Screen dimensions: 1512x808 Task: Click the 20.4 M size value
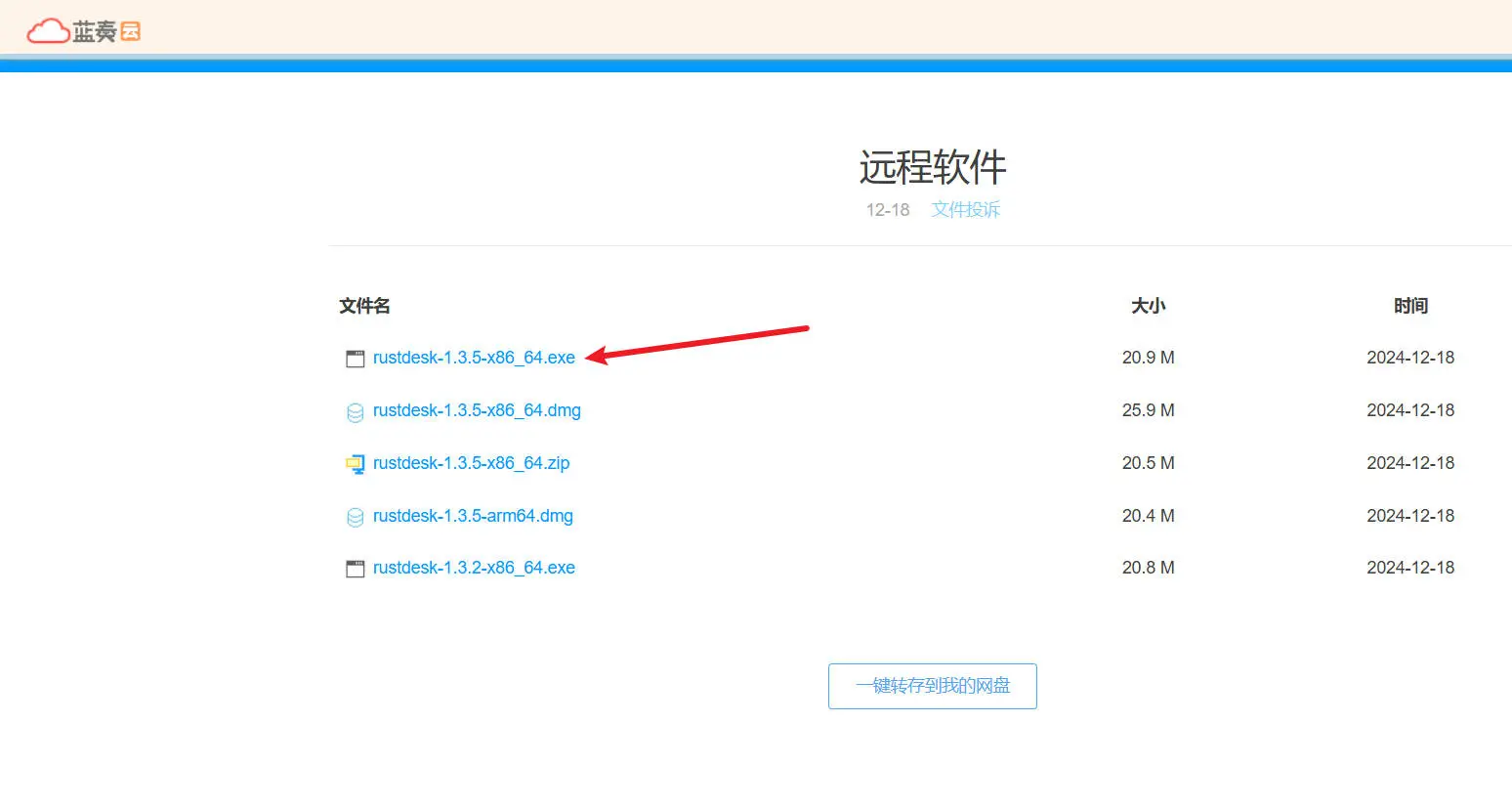click(1149, 516)
